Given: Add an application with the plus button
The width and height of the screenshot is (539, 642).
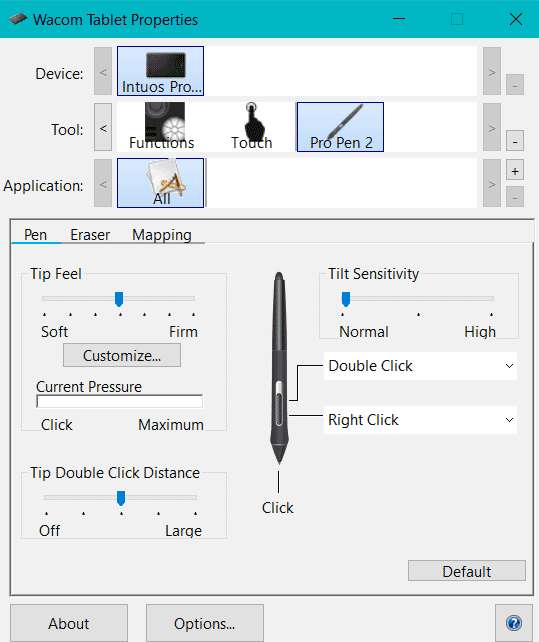Looking at the screenshot, I should pyautogui.click(x=515, y=171).
